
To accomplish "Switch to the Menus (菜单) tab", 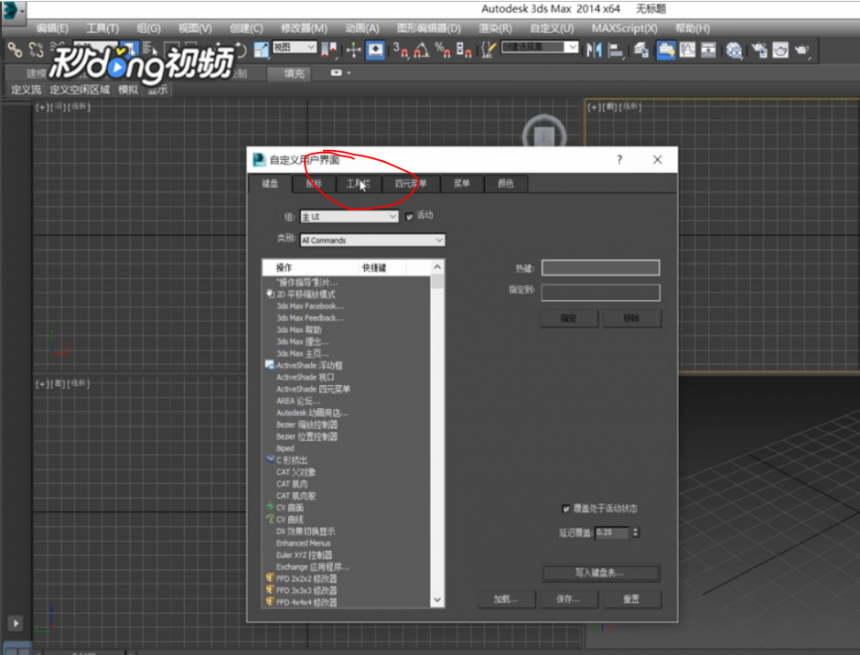I will pyautogui.click(x=462, y=184).
